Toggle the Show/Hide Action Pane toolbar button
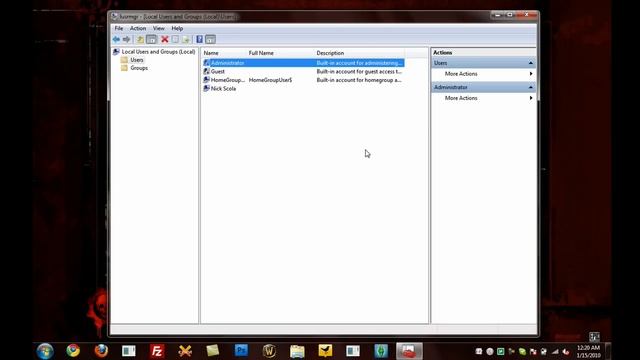 (x=211, y=40)
